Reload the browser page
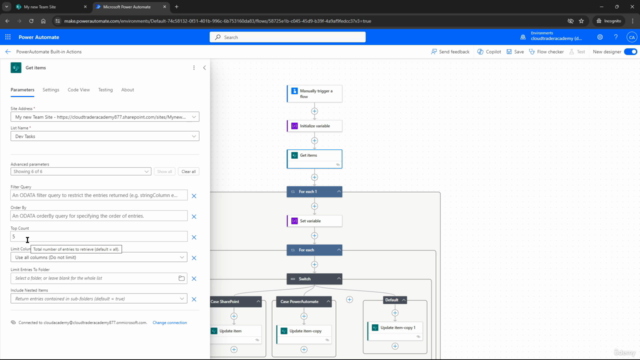Viewport: 640px width, 360px height. (x=31, y=21)
